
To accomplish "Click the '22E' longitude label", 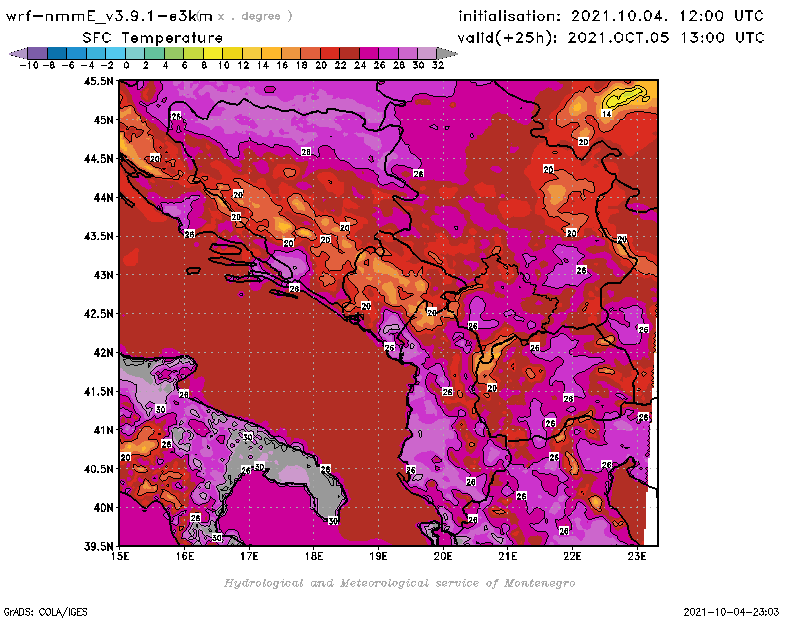I will pyautogui.click(x=572, y=556).
